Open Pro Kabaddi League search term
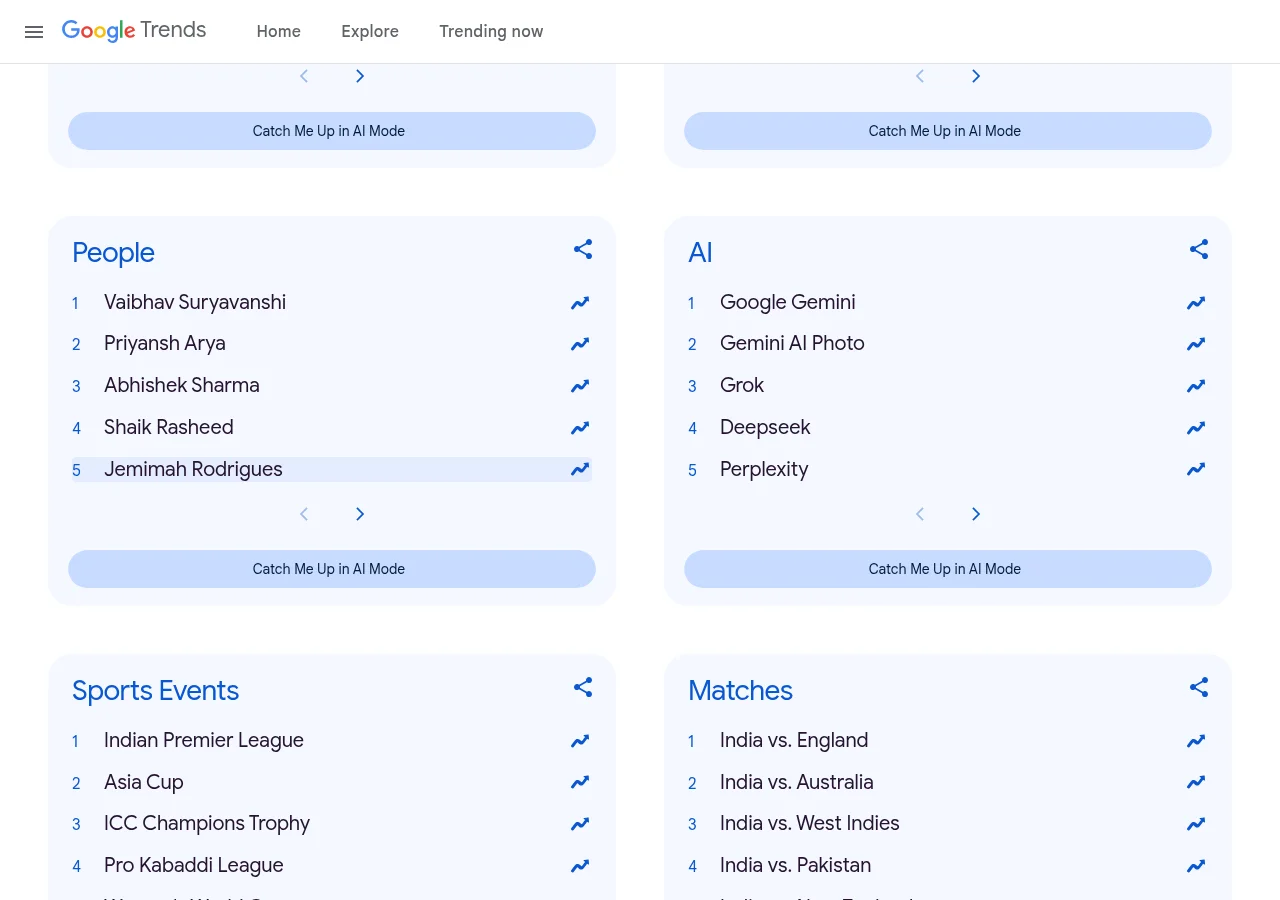Screen dimensions: 1280x900 194,865
